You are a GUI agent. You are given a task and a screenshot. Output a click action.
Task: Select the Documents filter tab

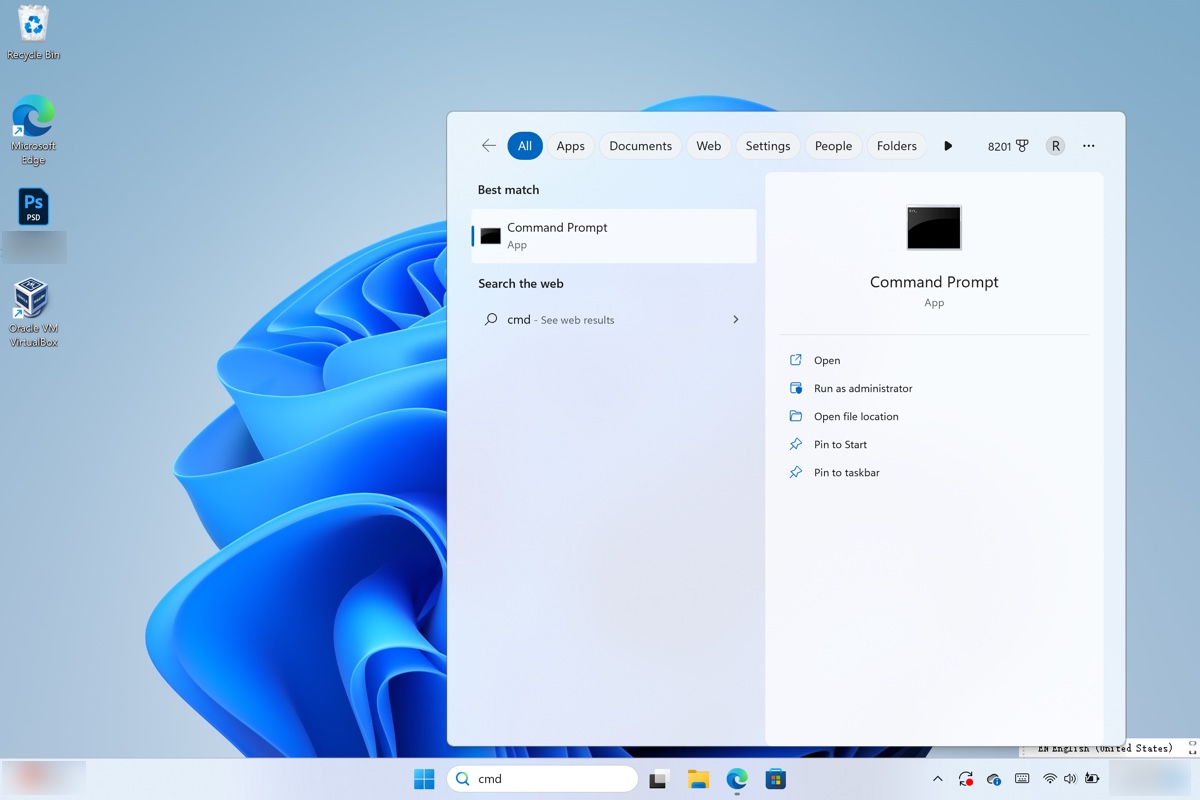[640, 145]
